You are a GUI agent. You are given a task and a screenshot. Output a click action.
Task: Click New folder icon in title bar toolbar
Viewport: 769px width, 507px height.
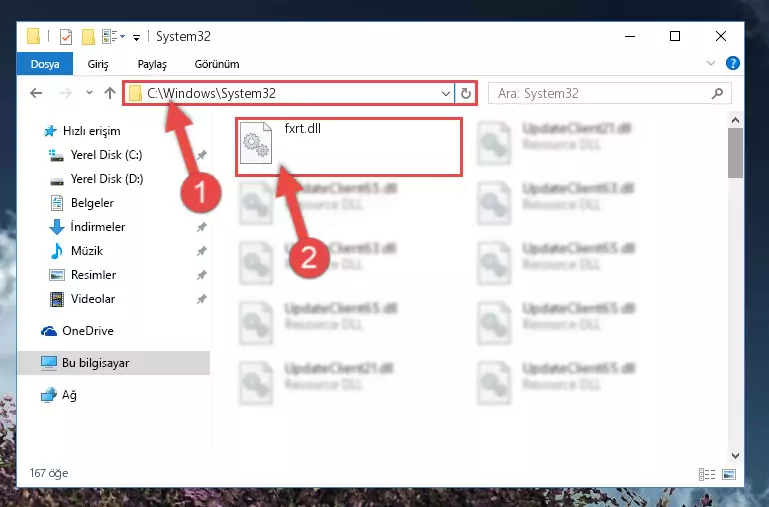pyautogui.click(x=88, y=37)
